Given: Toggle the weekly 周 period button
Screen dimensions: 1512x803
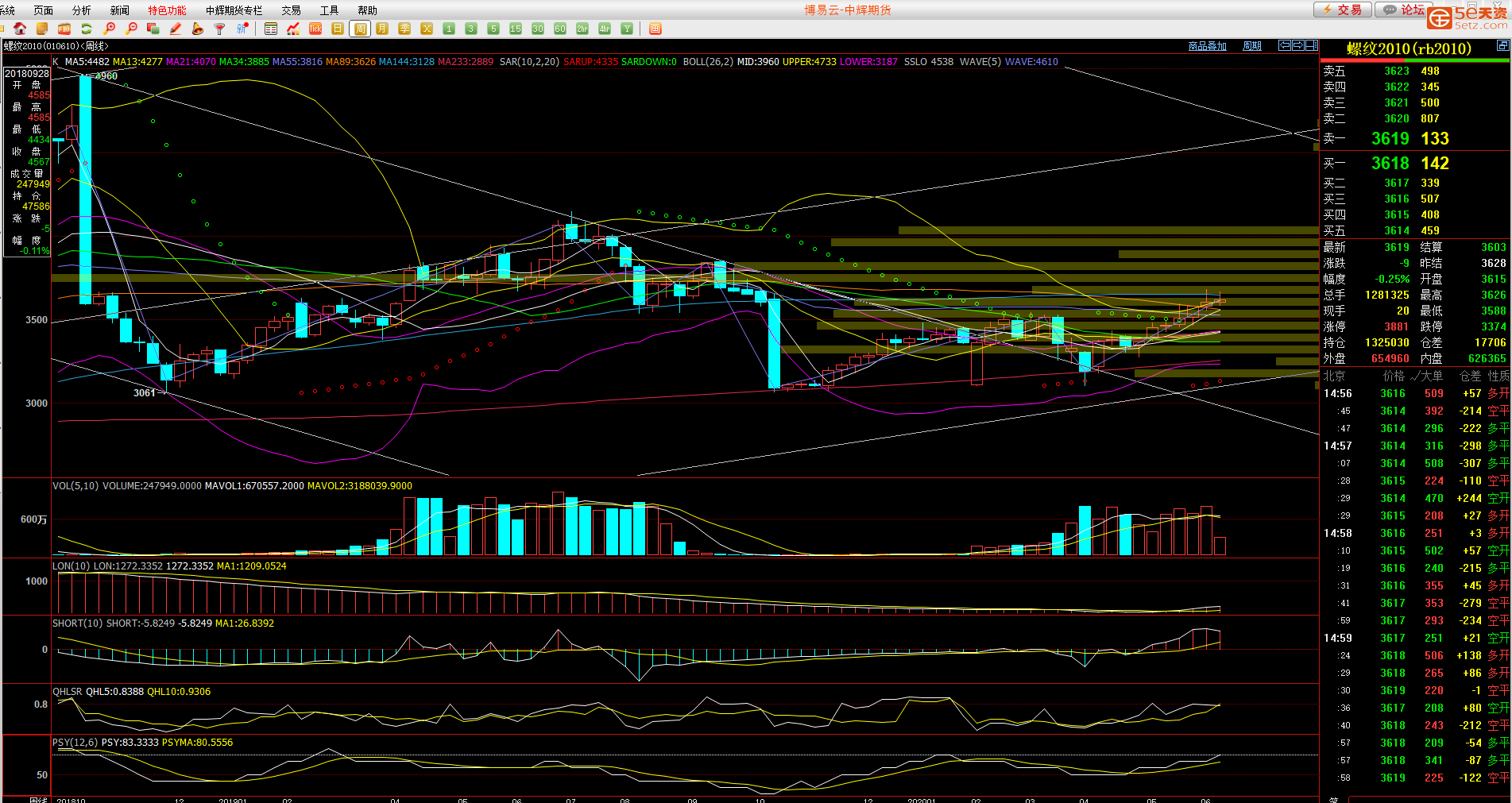Looking at the screenshot, I should click(360, 29).
